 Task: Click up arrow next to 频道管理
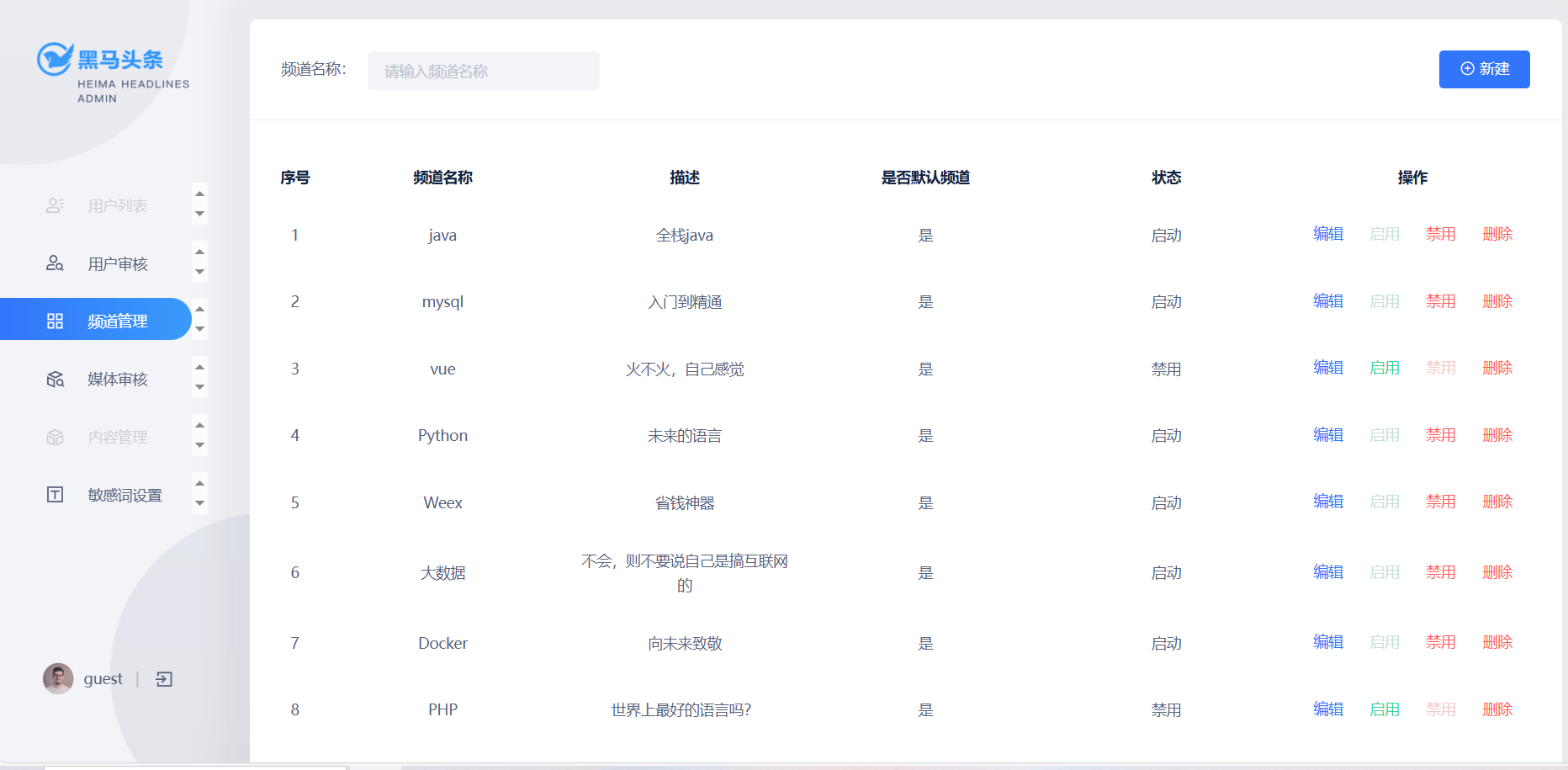pos(199,309)
